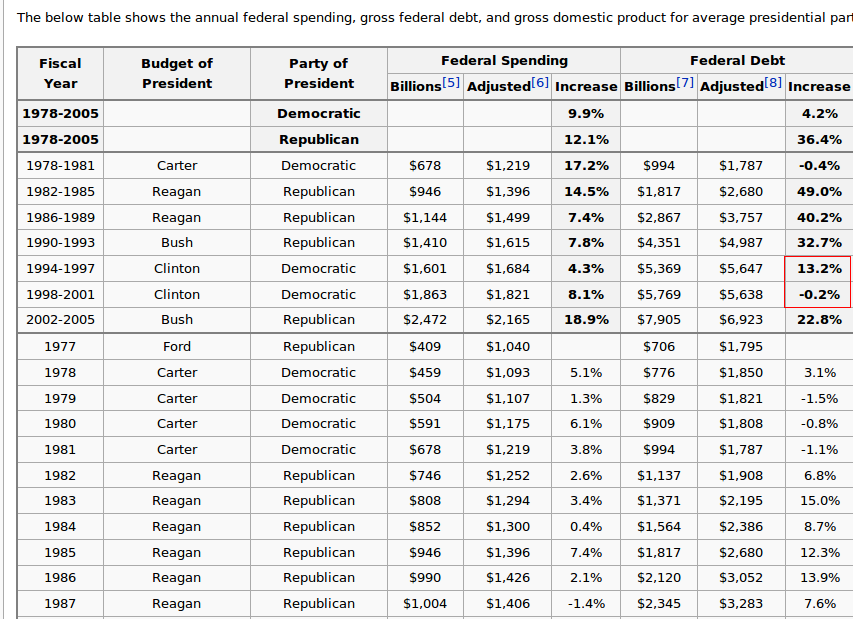
Task: Select the red-outlined -0.2% cell
Action: click(x=819, y=295)
